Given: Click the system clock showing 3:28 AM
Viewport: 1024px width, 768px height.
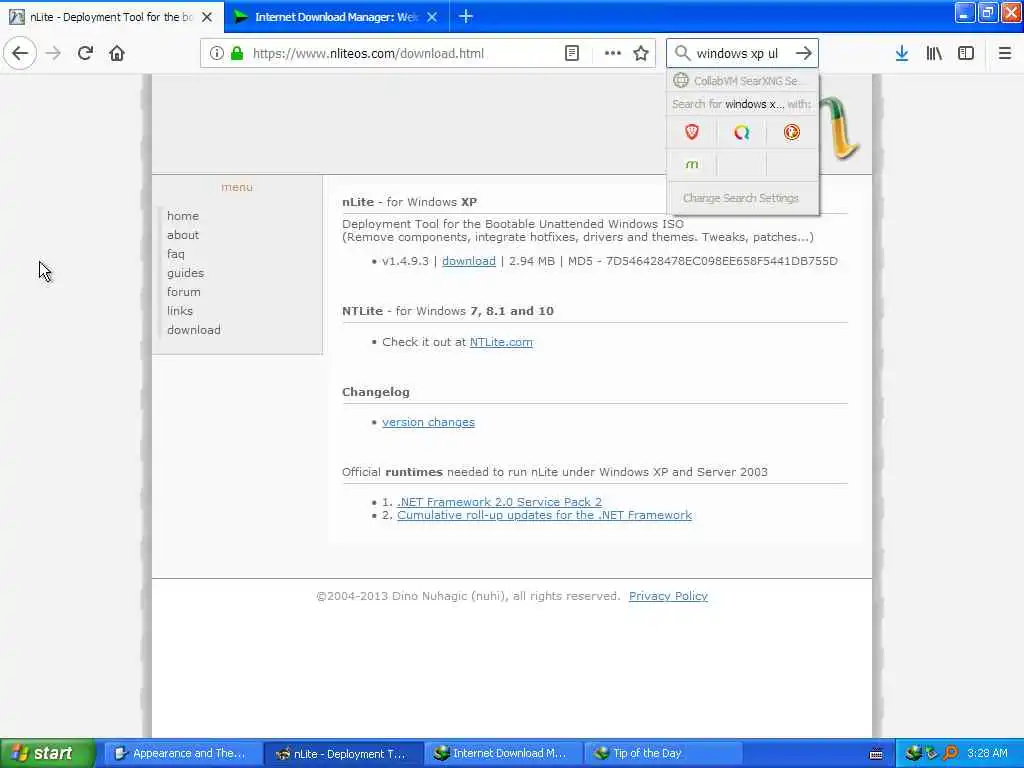Looking at the screenshot, I should click(987, 753).
